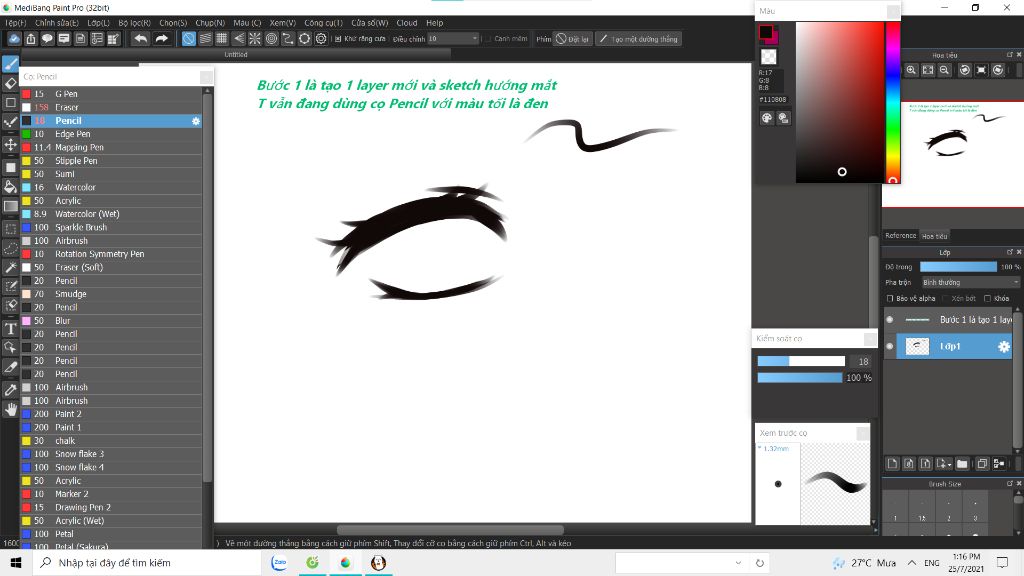Toggle the Cạnh mềm checkbox
Screen dimensions: 1024x576
(488, 39)
